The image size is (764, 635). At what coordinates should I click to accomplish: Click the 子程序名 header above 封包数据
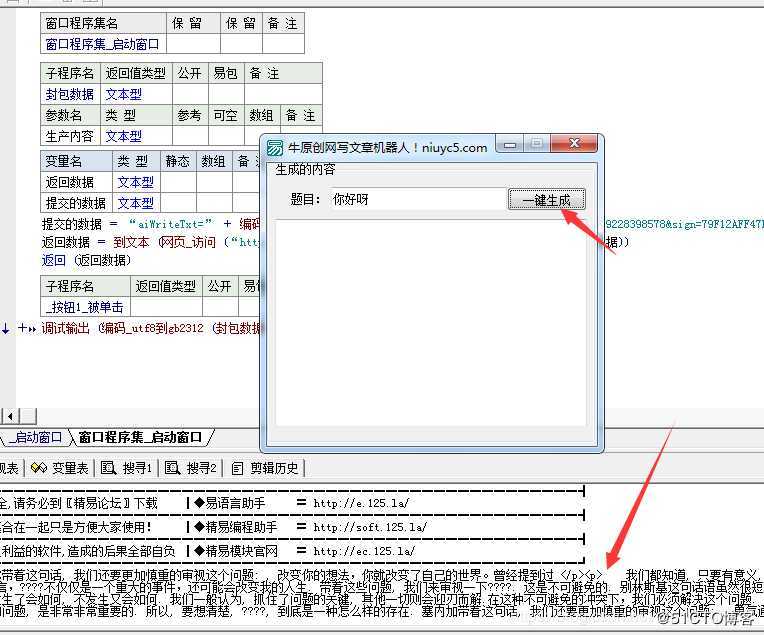[x=70, y=73]
